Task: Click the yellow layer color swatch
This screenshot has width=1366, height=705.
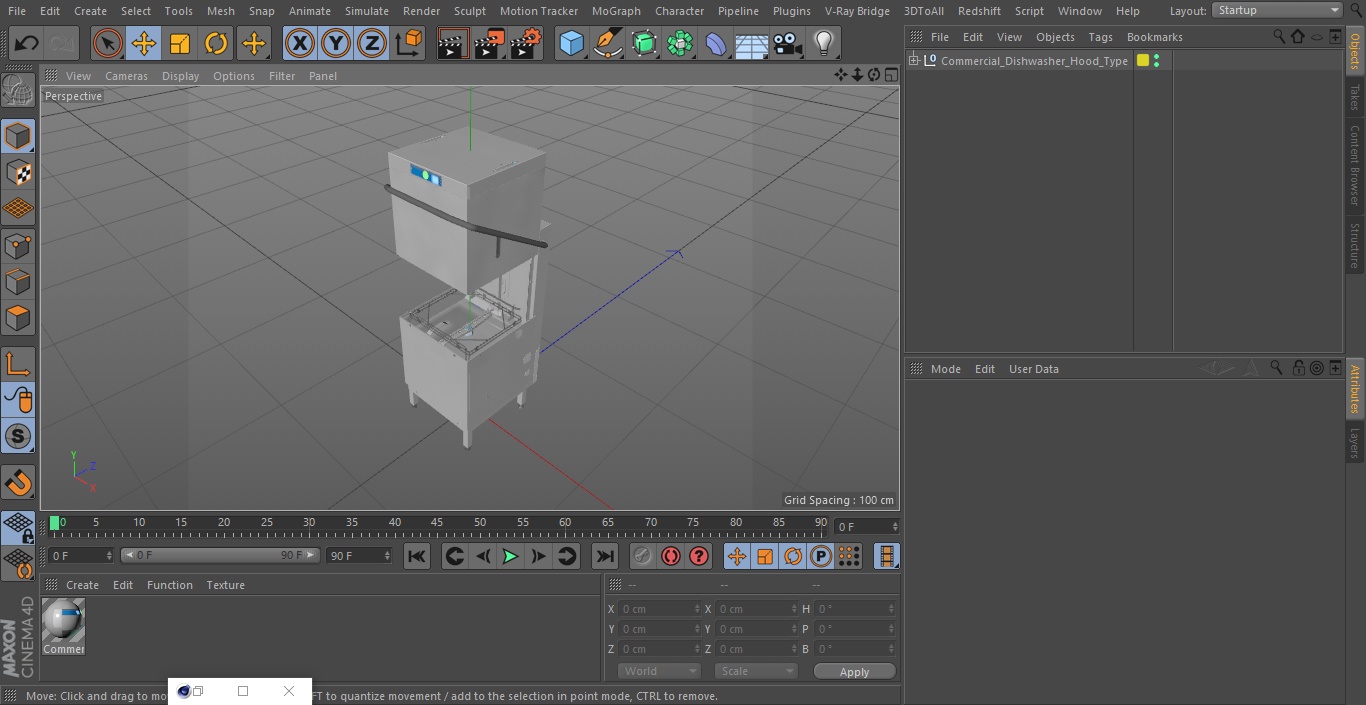Action: (x=1143, y=61)
